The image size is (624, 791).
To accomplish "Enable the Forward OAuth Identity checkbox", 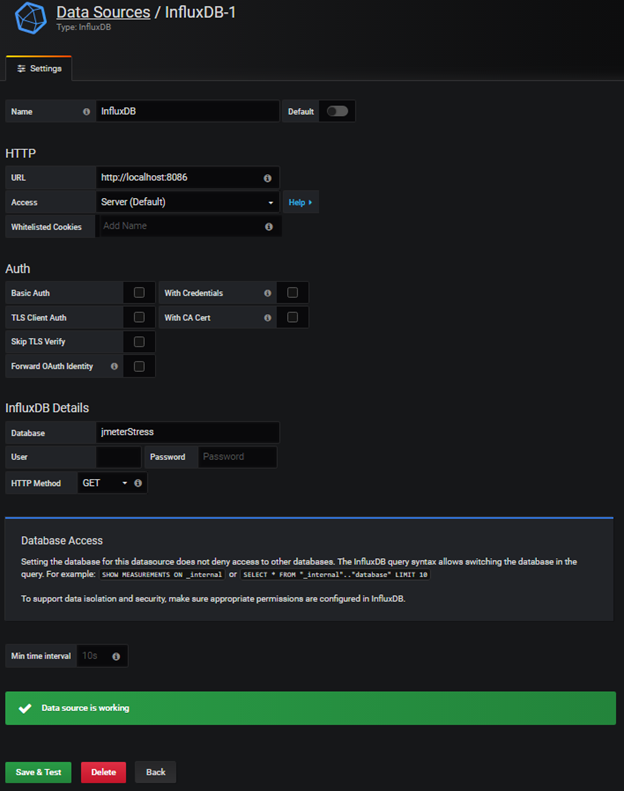I will pyautogui.click(x=139, y=367).
